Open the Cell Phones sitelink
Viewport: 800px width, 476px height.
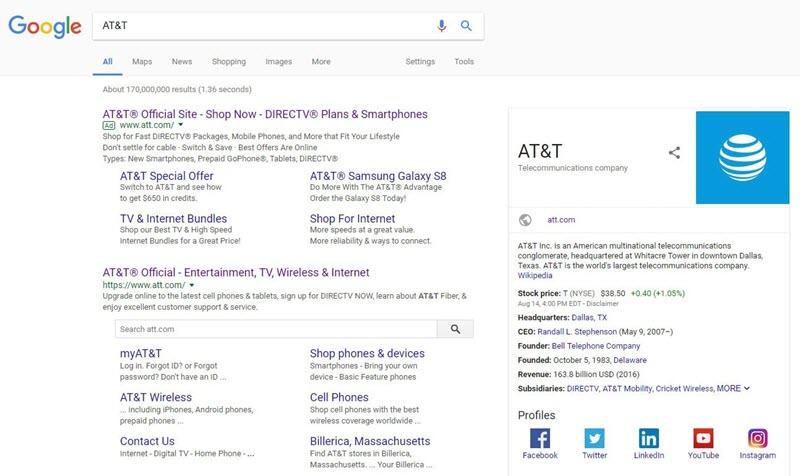[339, 397]
